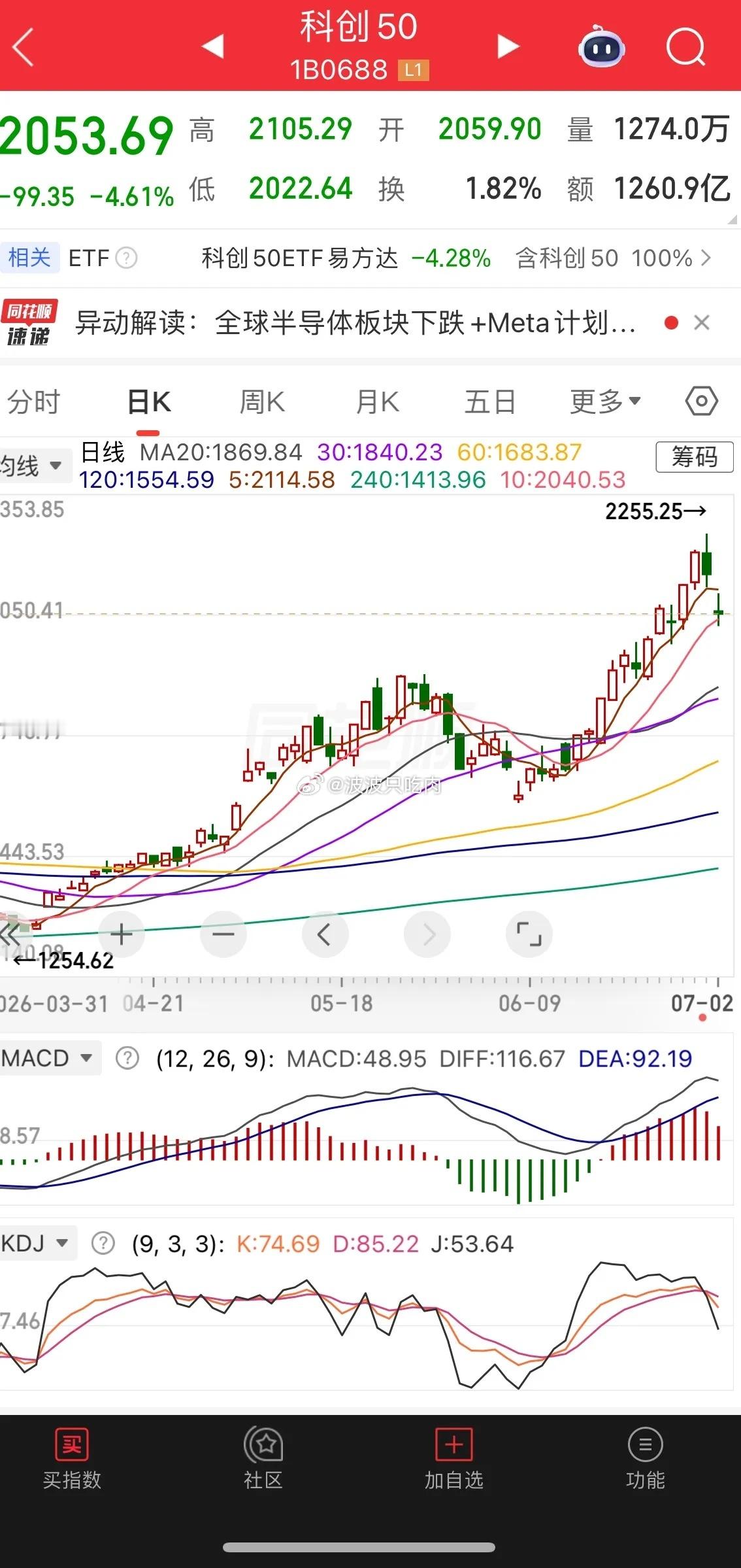Open the robot AI assistant
741x1568 pixels.
(601, 46)
